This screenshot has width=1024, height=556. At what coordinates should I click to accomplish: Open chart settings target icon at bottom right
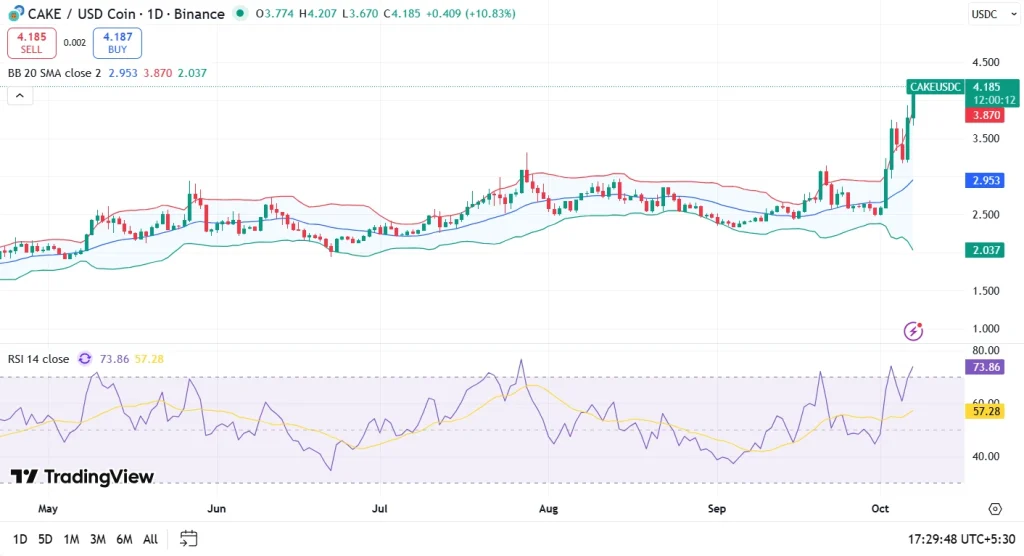point(995,509)
